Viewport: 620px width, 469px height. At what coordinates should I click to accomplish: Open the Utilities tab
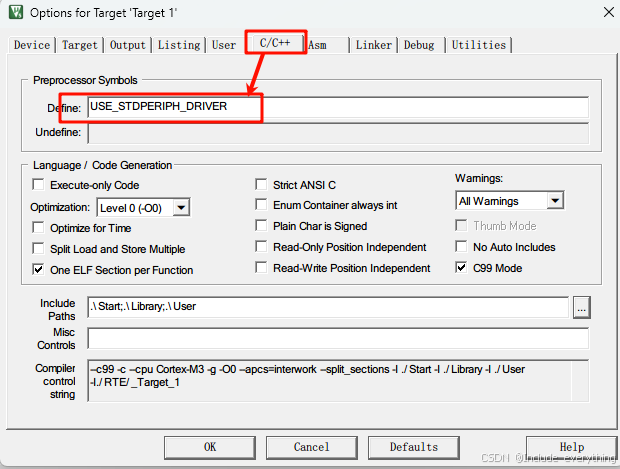479,45
